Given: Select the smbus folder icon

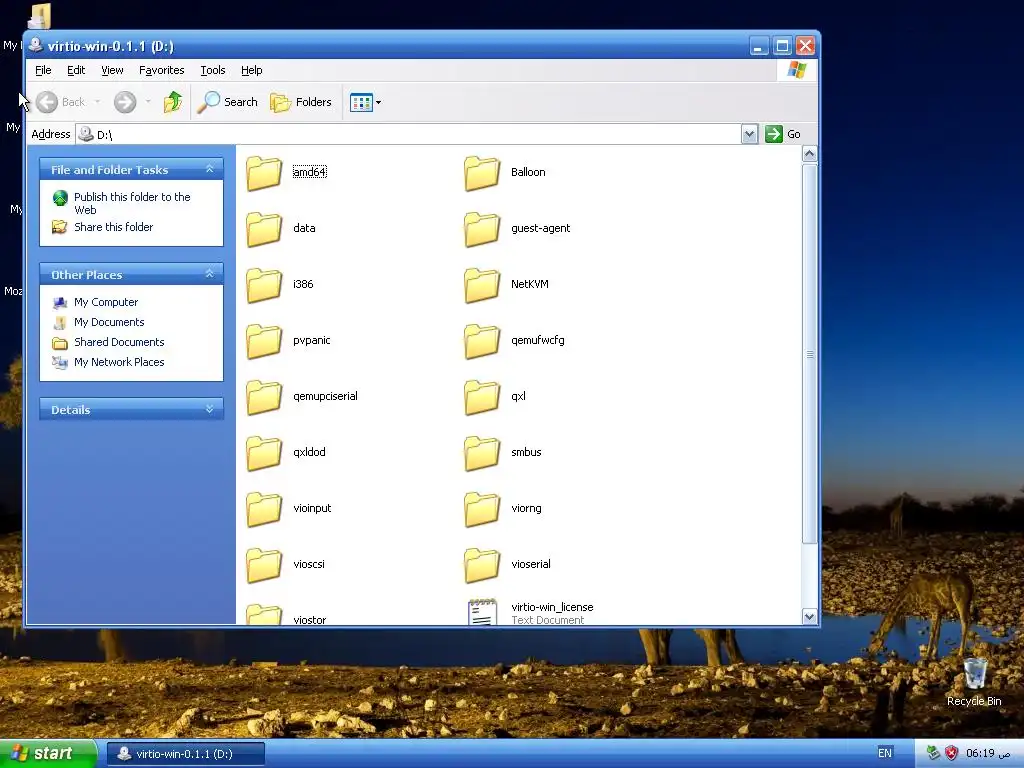Looking at the screenshot, I should coord(482,454).
